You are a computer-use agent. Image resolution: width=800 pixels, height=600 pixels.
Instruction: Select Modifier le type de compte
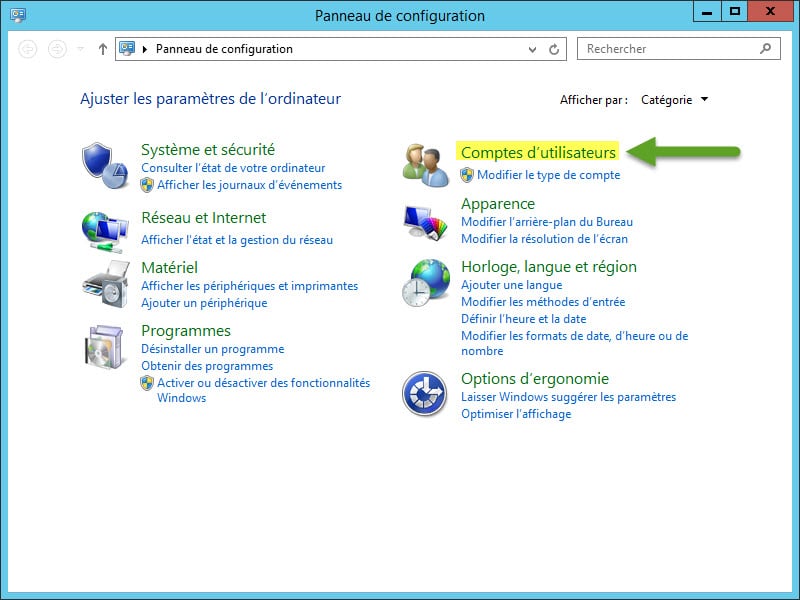pos(548,175)
